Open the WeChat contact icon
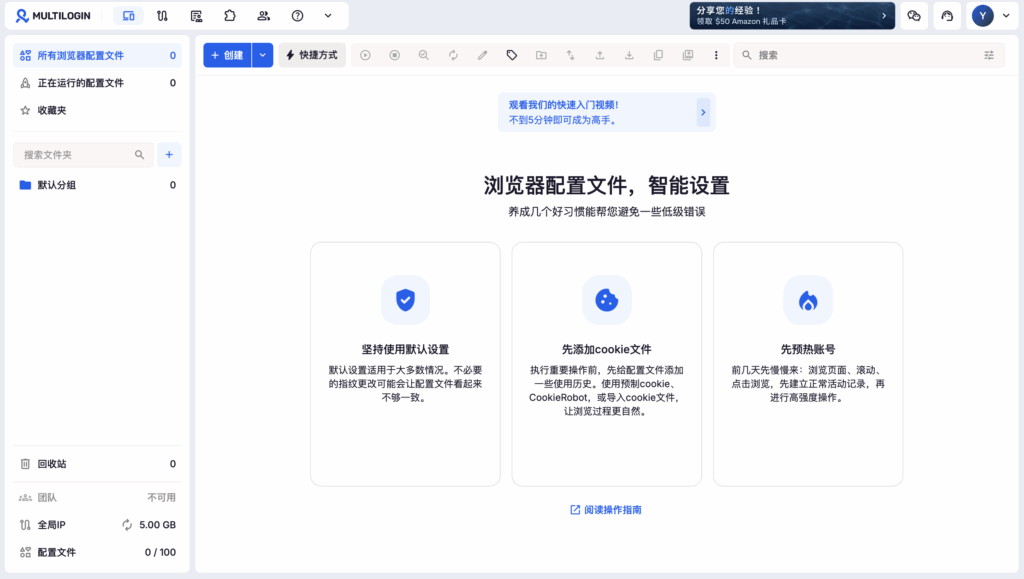 914,16
